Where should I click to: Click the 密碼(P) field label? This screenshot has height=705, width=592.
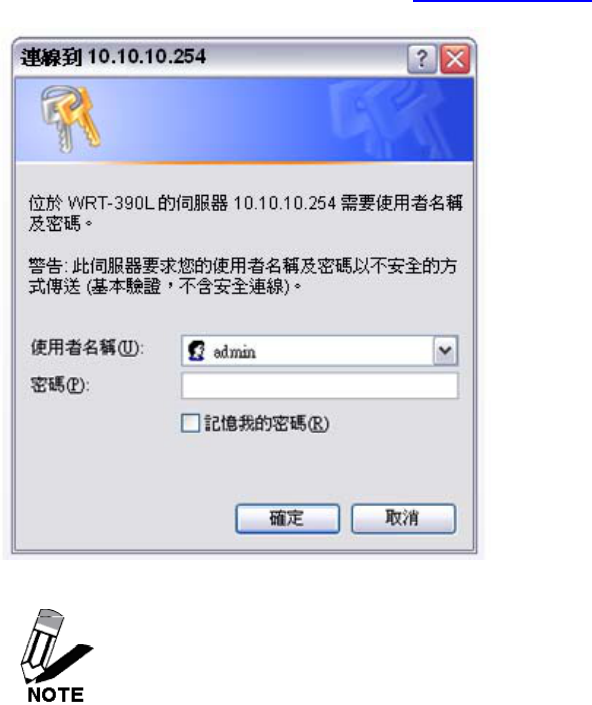[60, 385]
